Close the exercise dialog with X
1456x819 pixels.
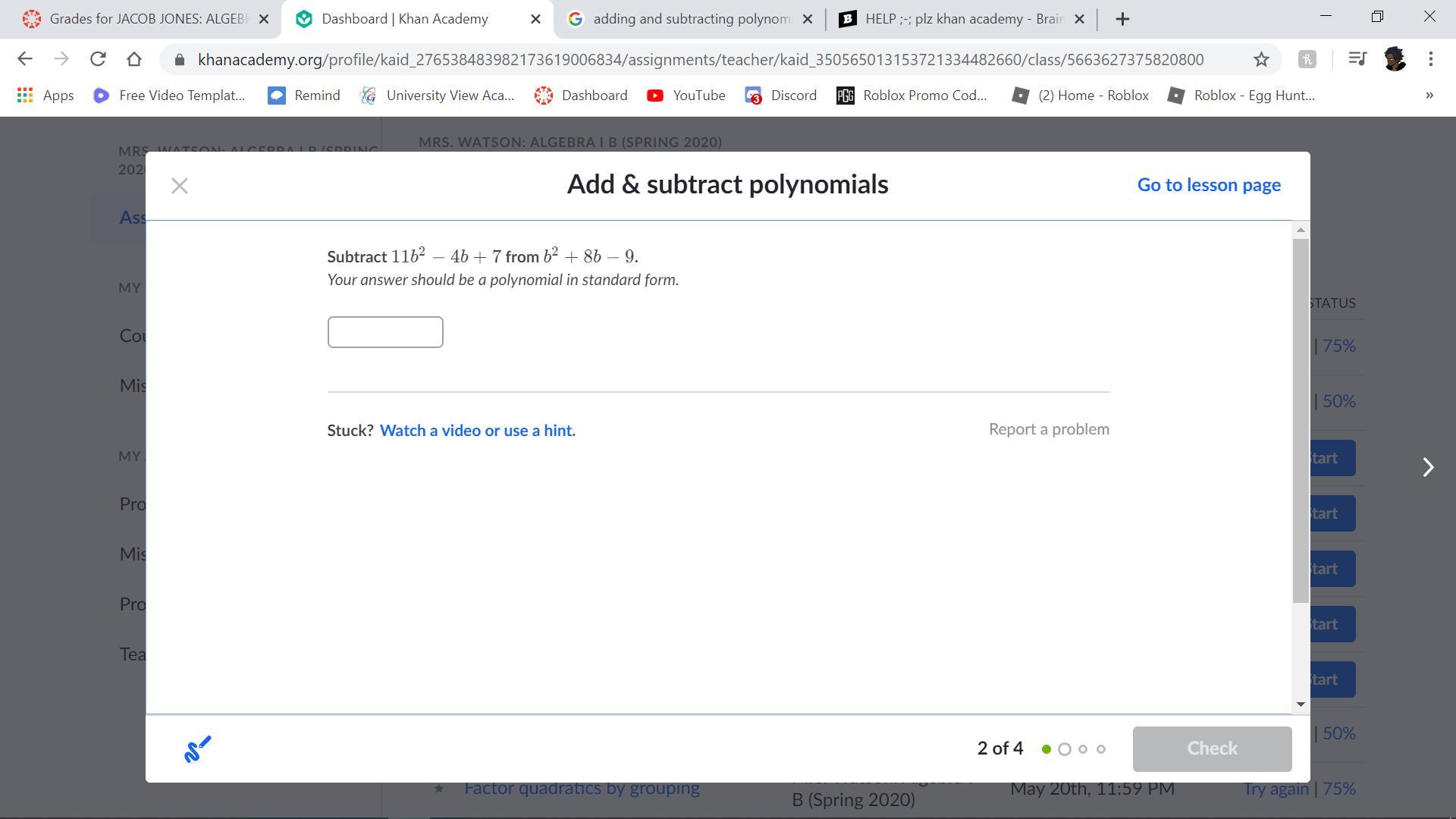pyautogui.click(x=180, y=186)
